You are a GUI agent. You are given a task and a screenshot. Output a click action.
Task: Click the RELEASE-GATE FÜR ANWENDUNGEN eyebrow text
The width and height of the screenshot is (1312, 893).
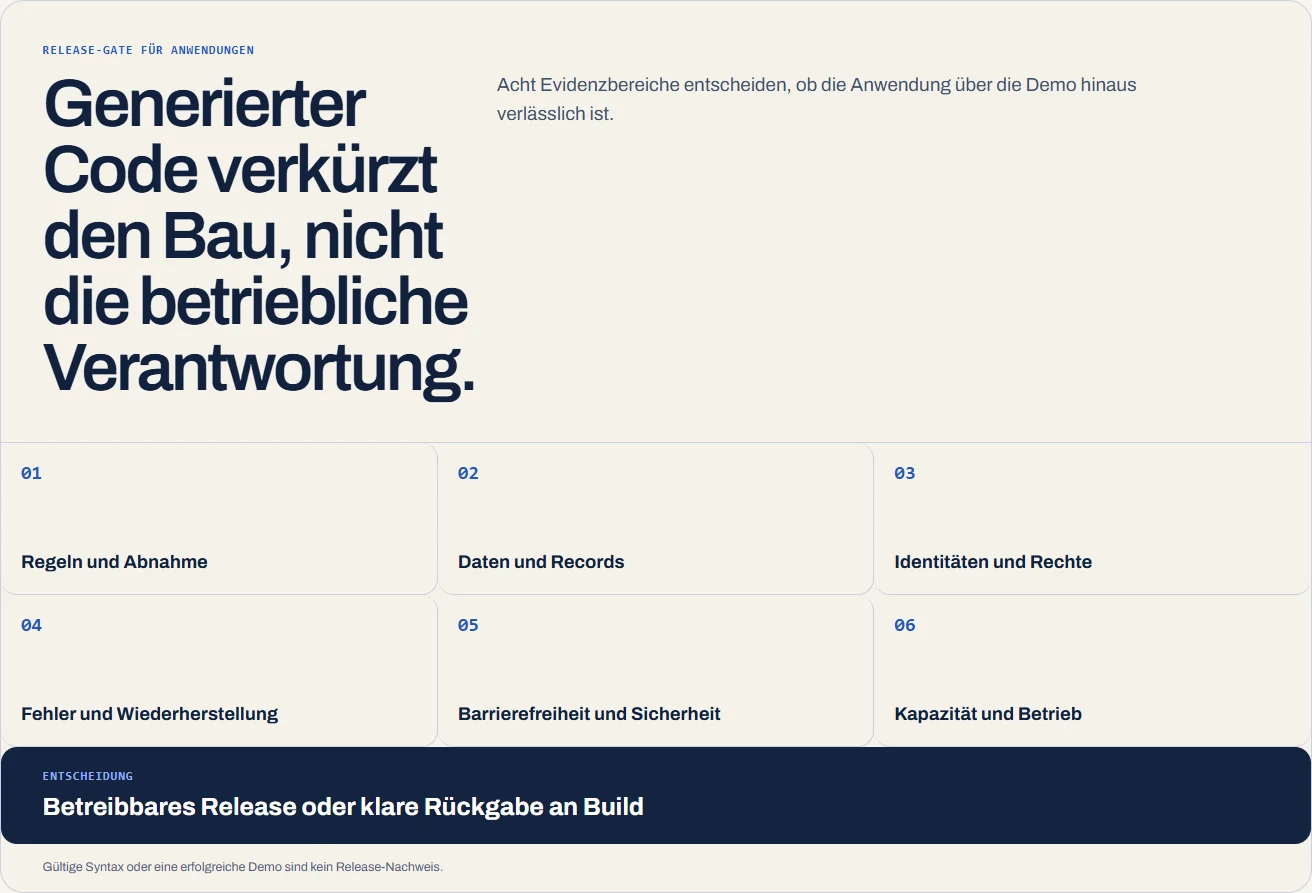pos(148,50)
